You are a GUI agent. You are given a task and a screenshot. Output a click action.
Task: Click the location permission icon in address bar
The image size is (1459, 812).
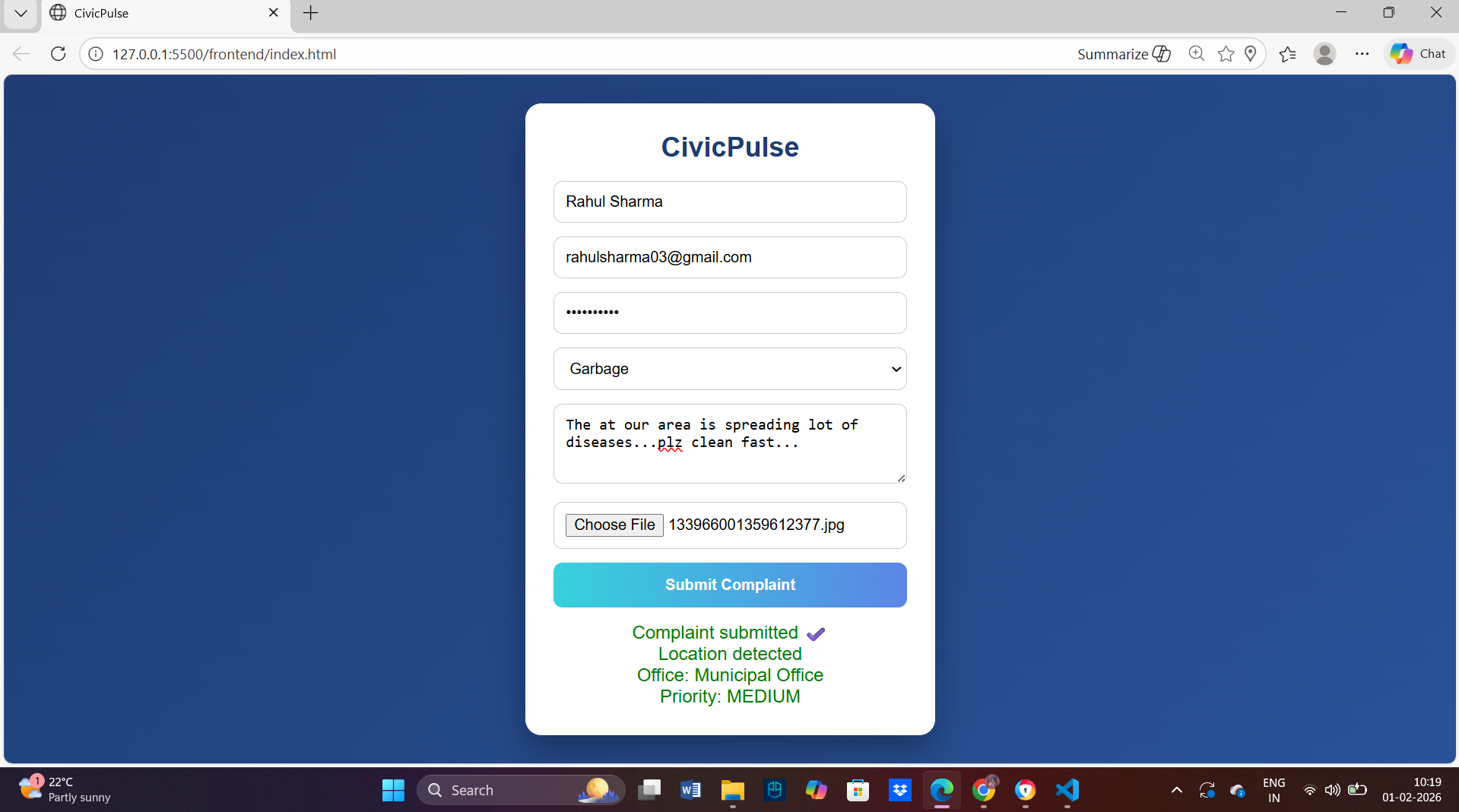click(1251, 53)
